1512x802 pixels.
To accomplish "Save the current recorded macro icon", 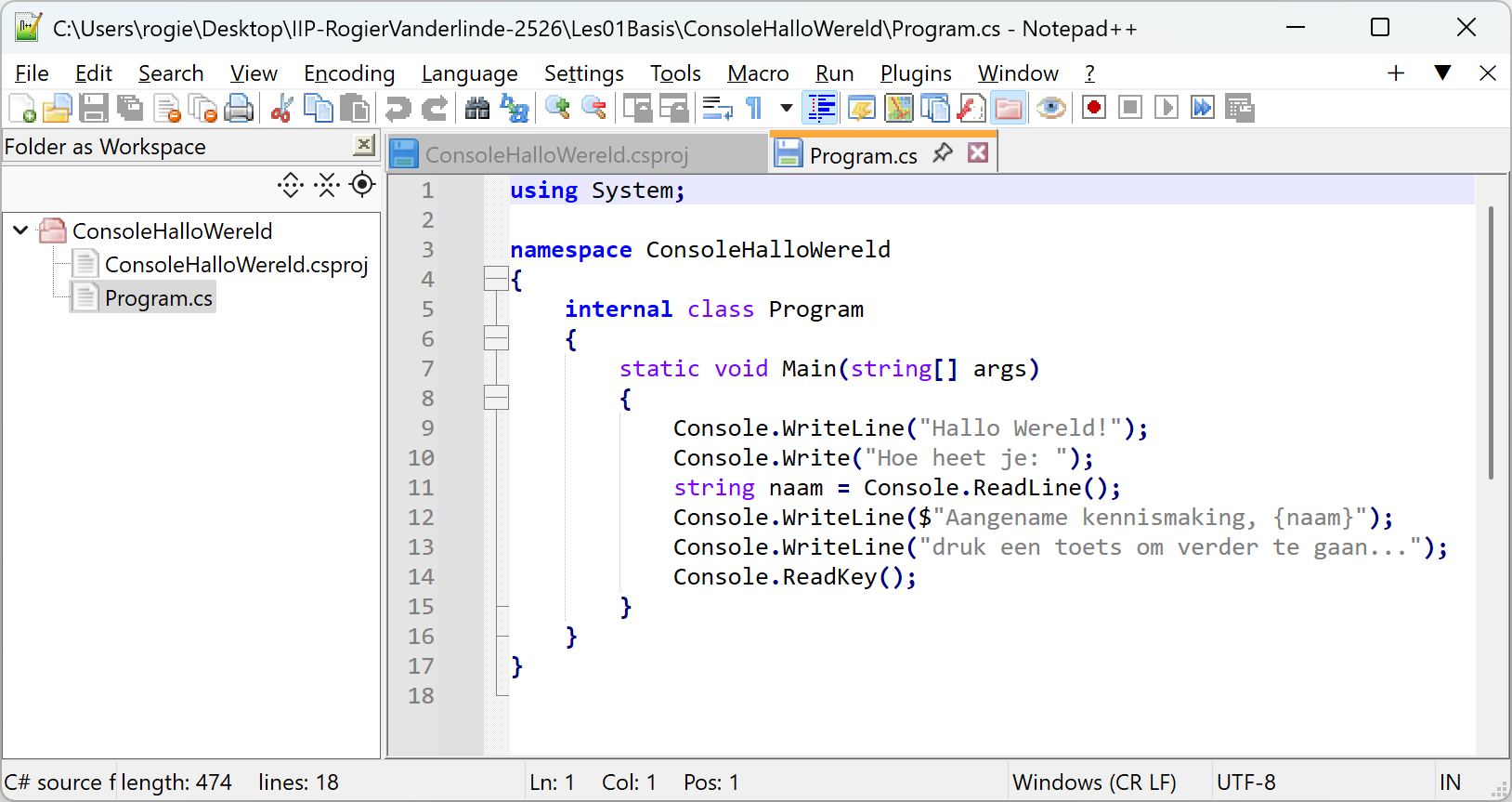I will click(1240, 109).
